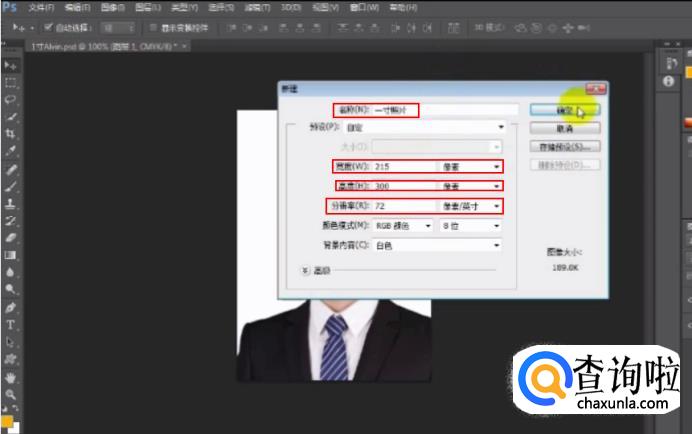The image size is (692, 434).
Task: Select the Move tool in toolbox
Action: tap(11, 65)
